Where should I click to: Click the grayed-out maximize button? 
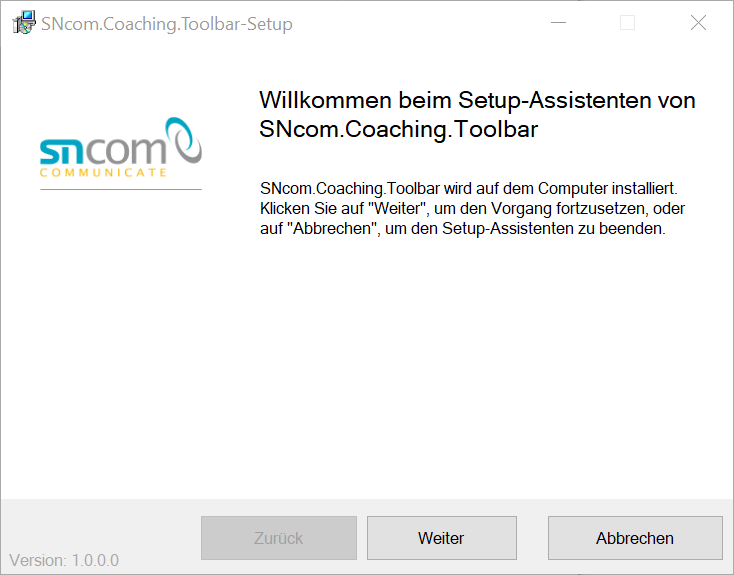click(627, 22)
